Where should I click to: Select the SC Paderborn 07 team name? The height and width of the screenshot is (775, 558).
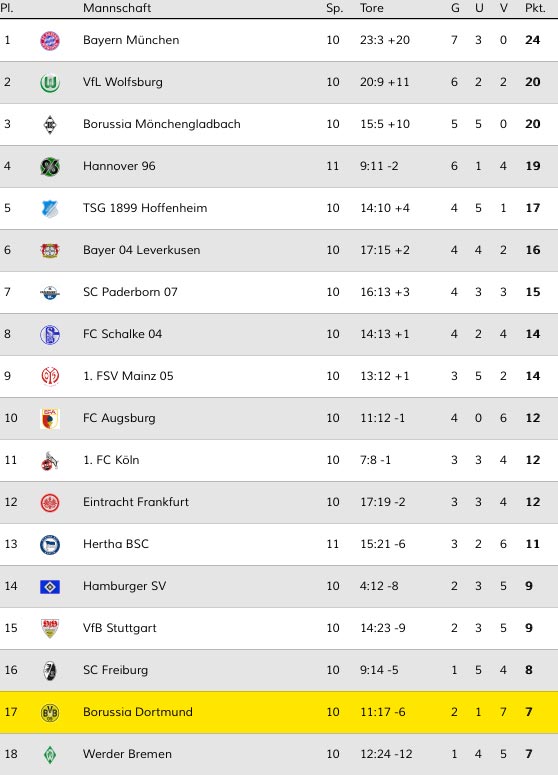130,292
